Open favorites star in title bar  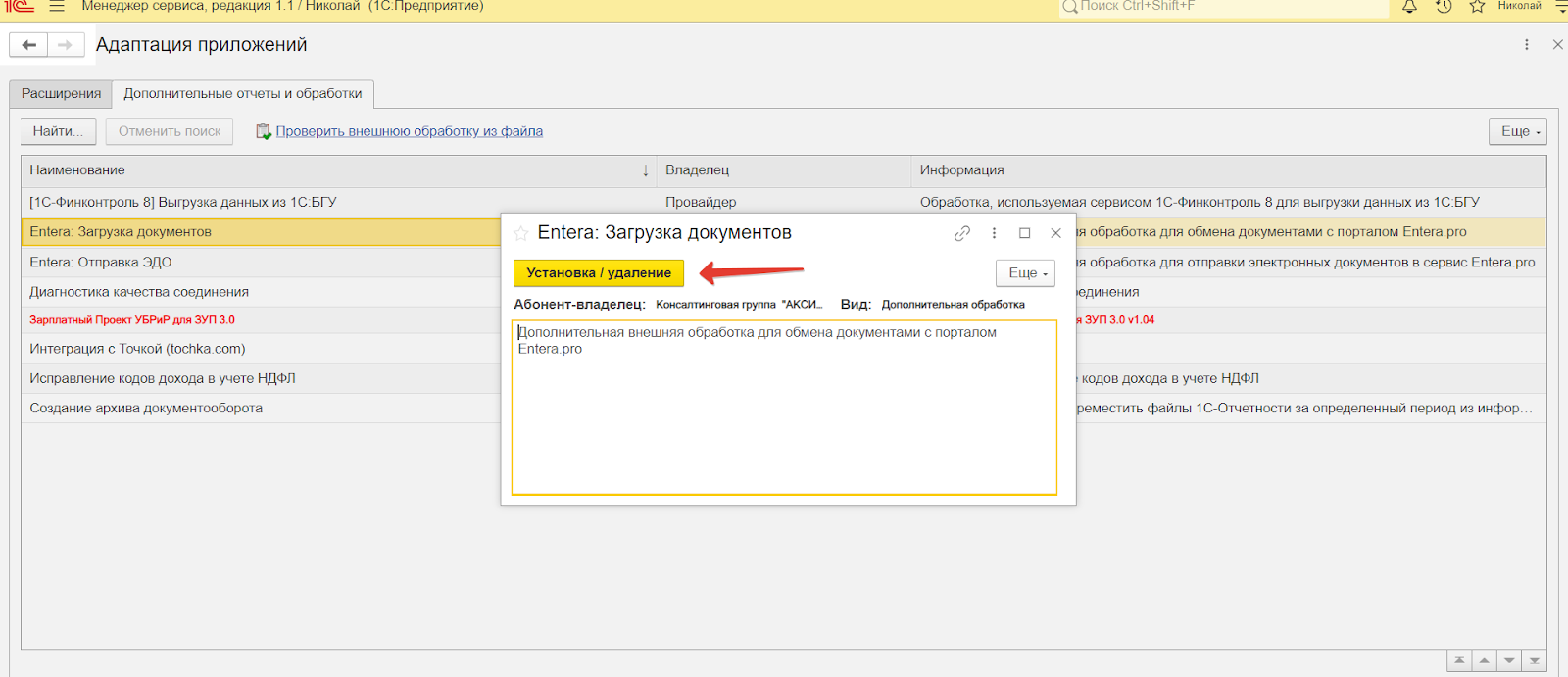[1477, 6]
